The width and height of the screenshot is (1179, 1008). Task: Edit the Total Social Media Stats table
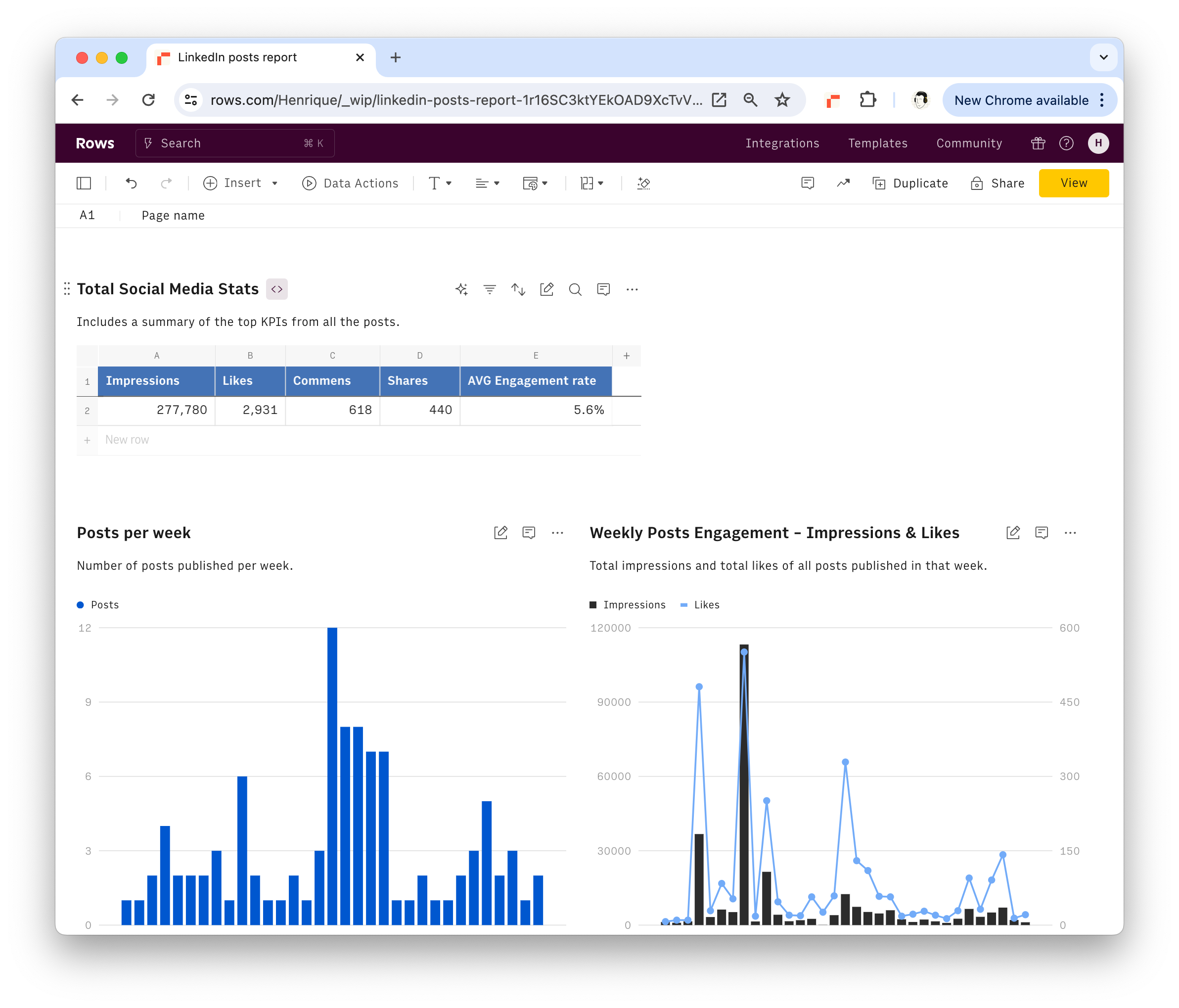tap(546, 290)
